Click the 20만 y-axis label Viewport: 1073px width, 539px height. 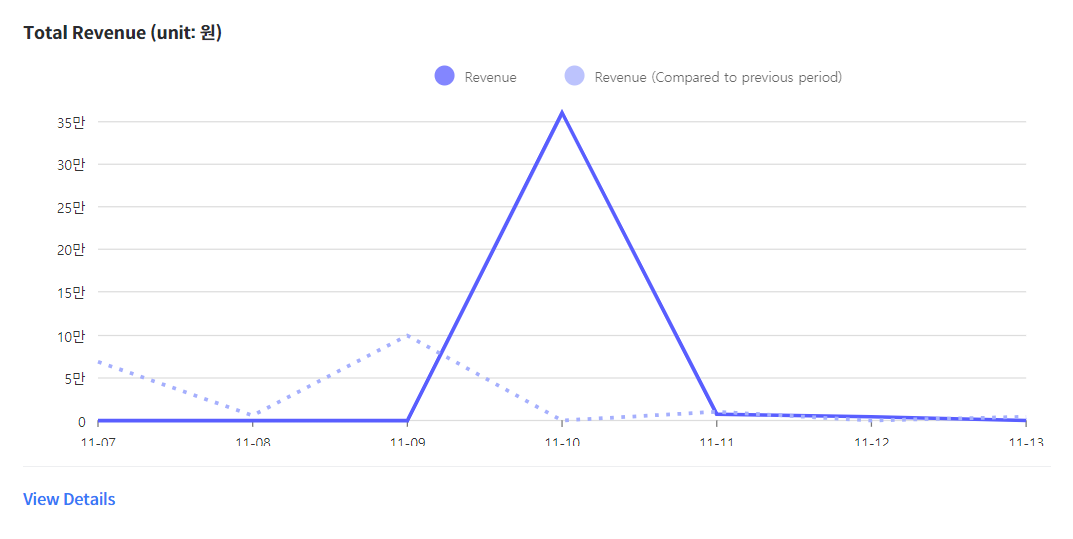coord(71,250)
